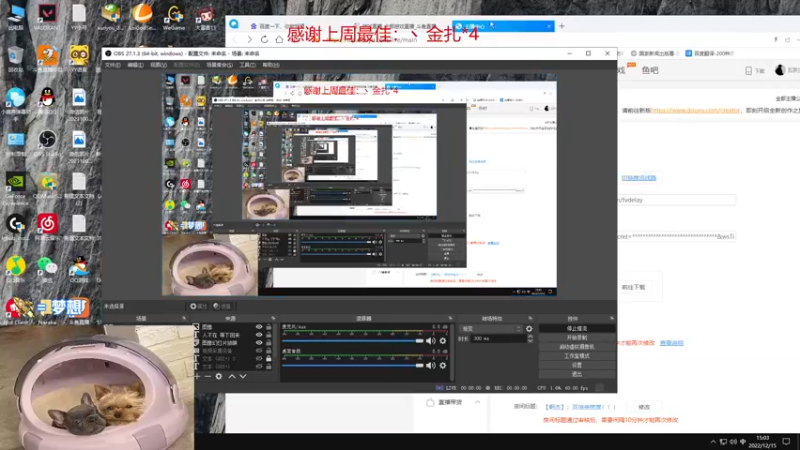Open OBS 设置 button in controls
This screenshot has width=800, height=450.
pyautogui.click(x=577, y=365)
